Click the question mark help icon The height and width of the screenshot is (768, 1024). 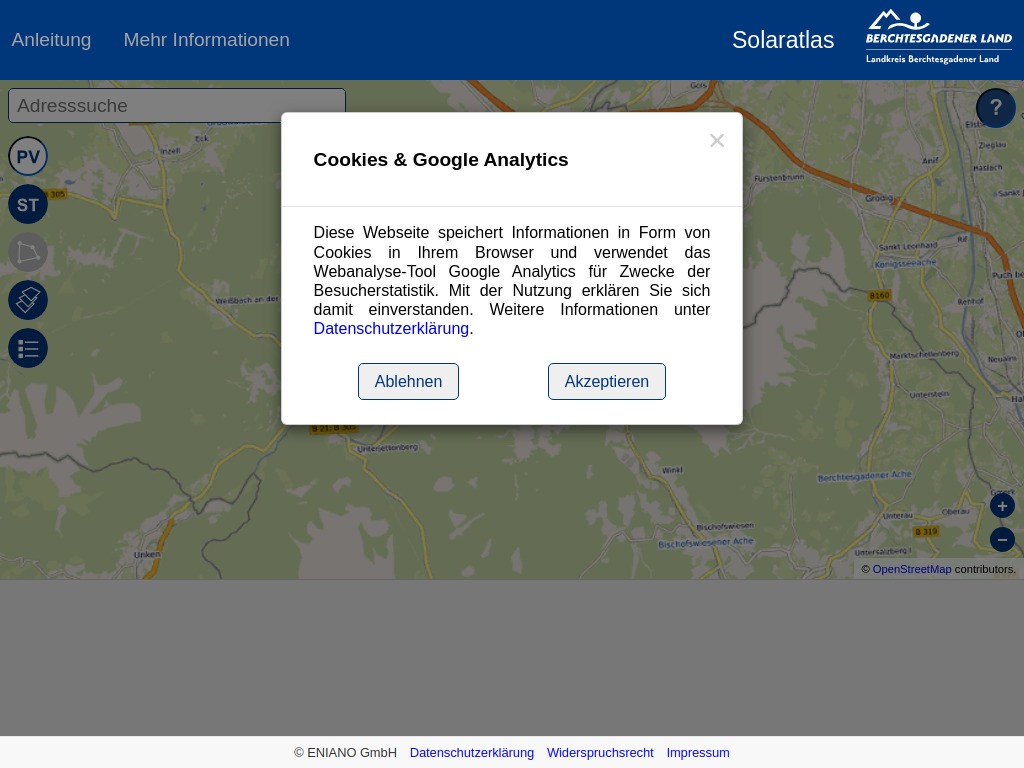[995, 106]
